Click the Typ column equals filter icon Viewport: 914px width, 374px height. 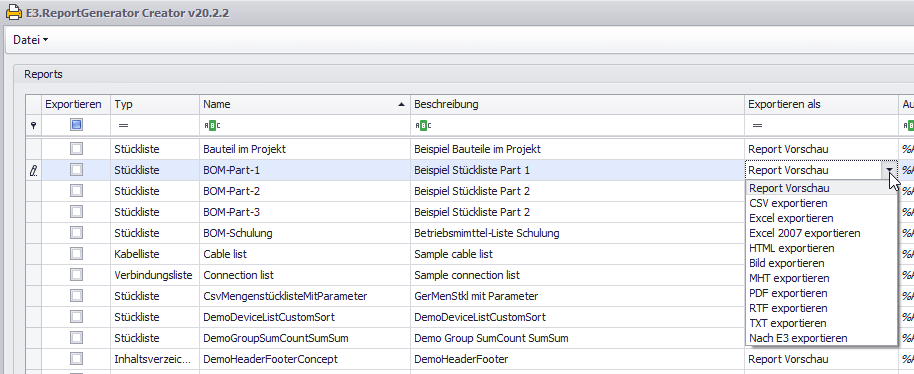[x=123, y=125]
